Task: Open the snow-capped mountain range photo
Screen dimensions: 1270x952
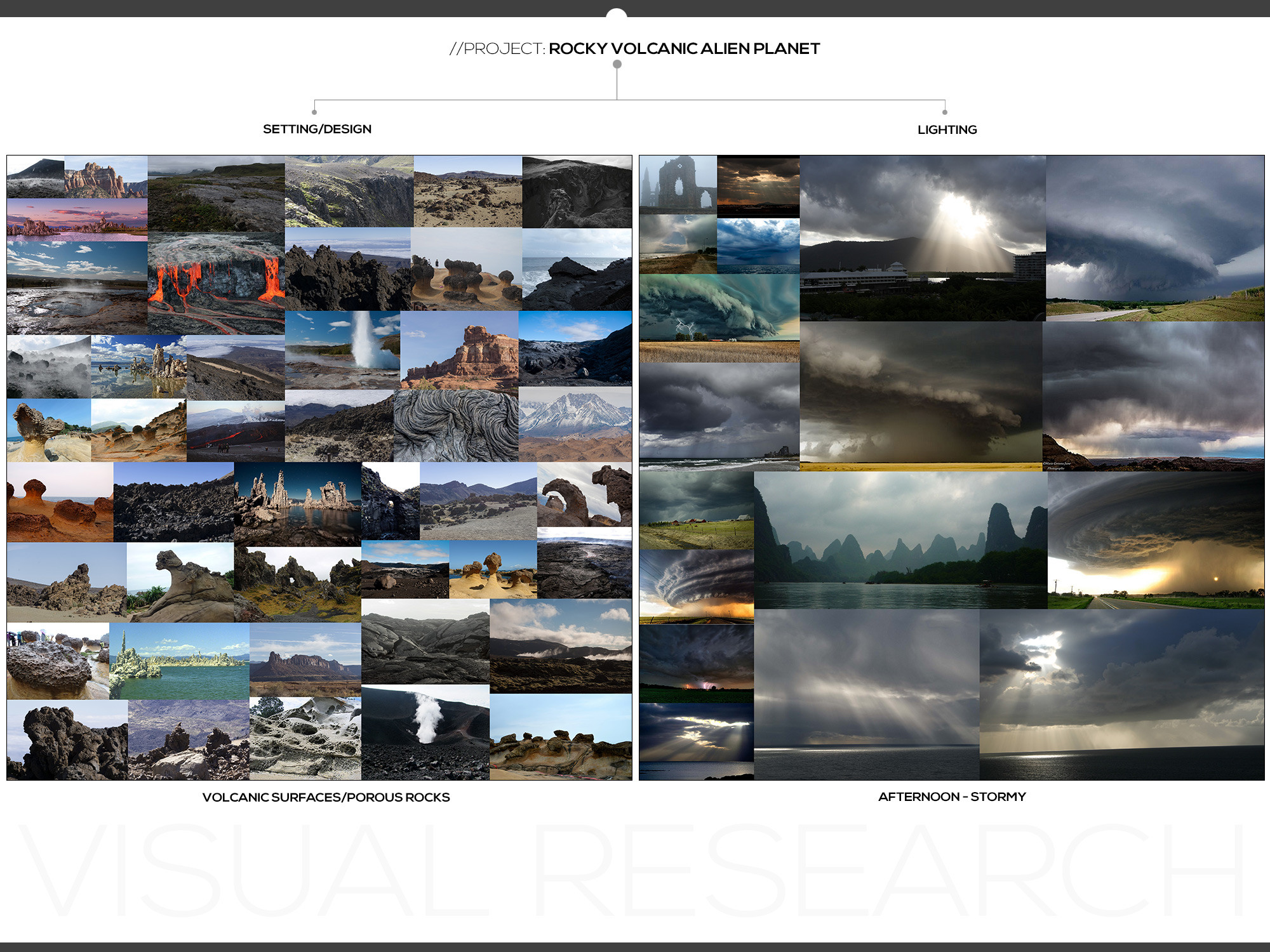Action: pos(575,424)
